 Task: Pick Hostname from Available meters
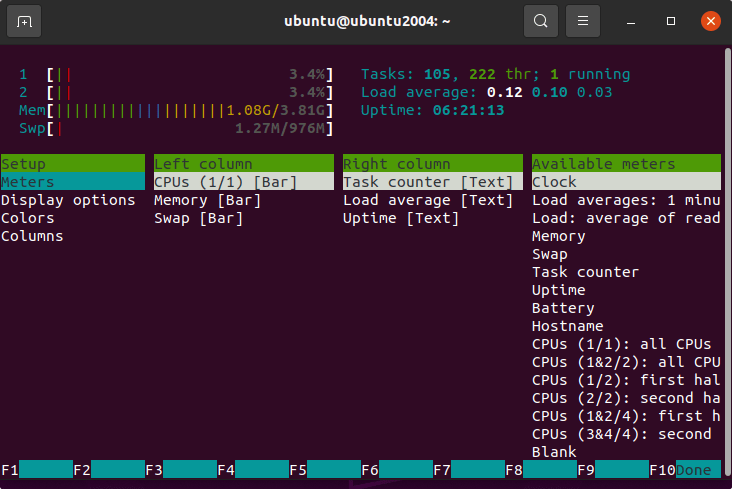click(x=567, y=326)
